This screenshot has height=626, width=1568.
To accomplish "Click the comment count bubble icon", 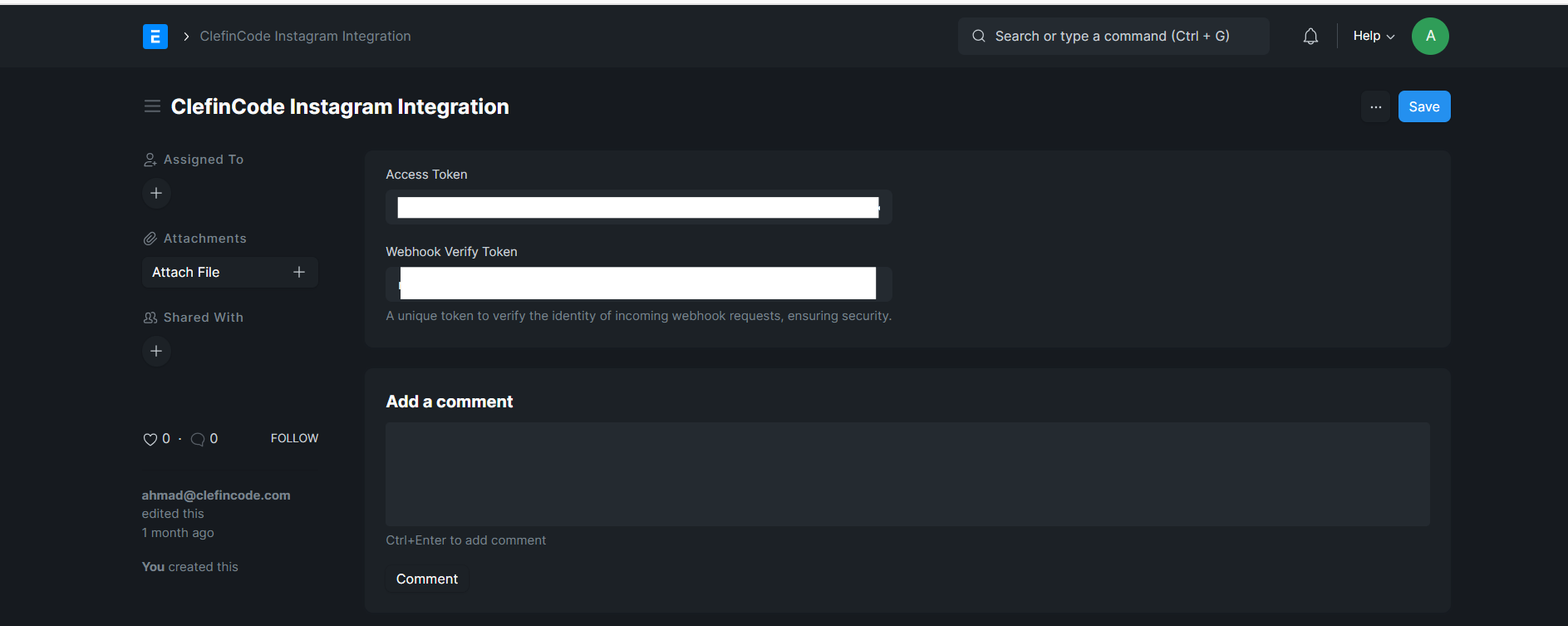I will [x=198, y=439].
